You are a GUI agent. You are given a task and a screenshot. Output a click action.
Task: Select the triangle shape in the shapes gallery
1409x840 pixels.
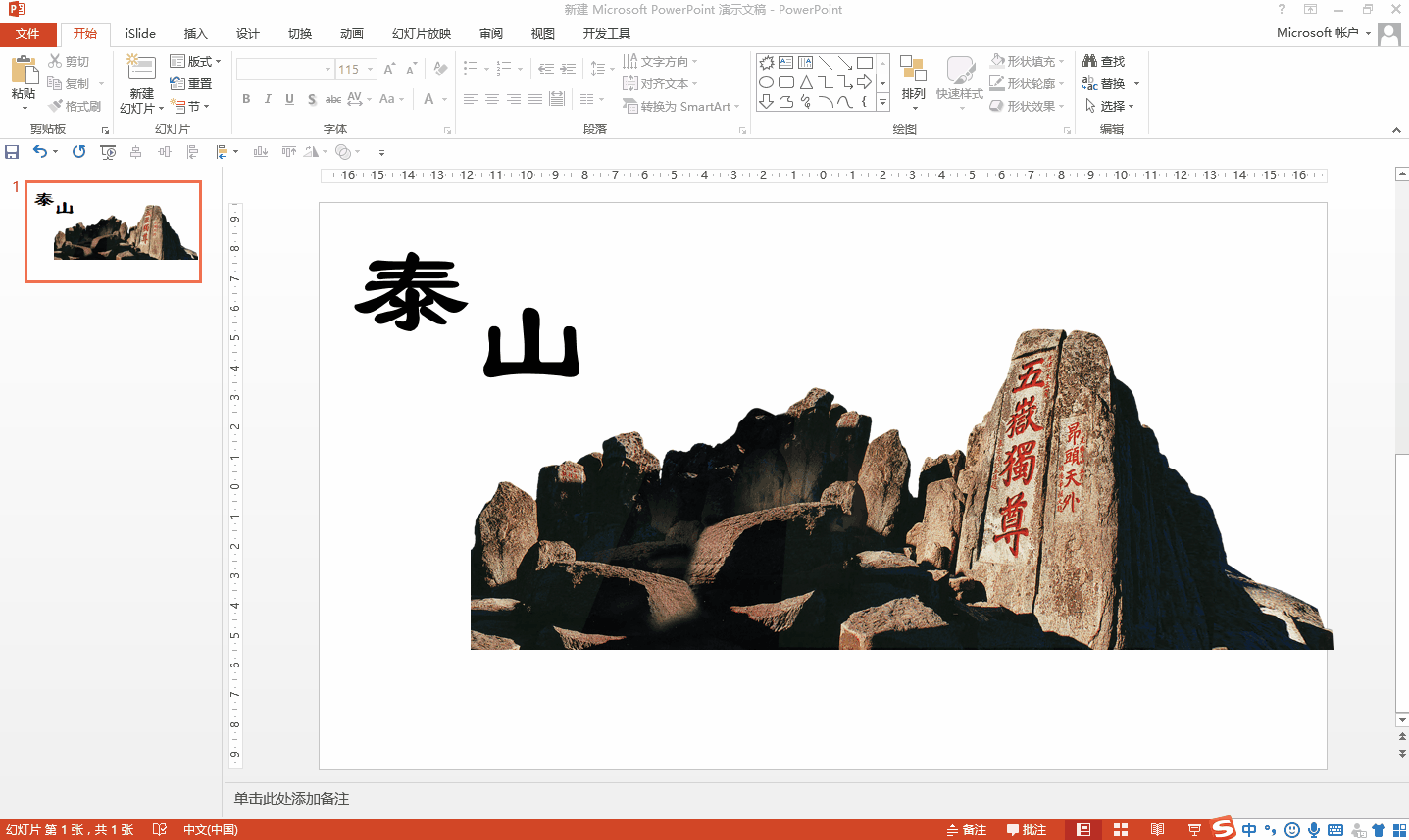806,82
